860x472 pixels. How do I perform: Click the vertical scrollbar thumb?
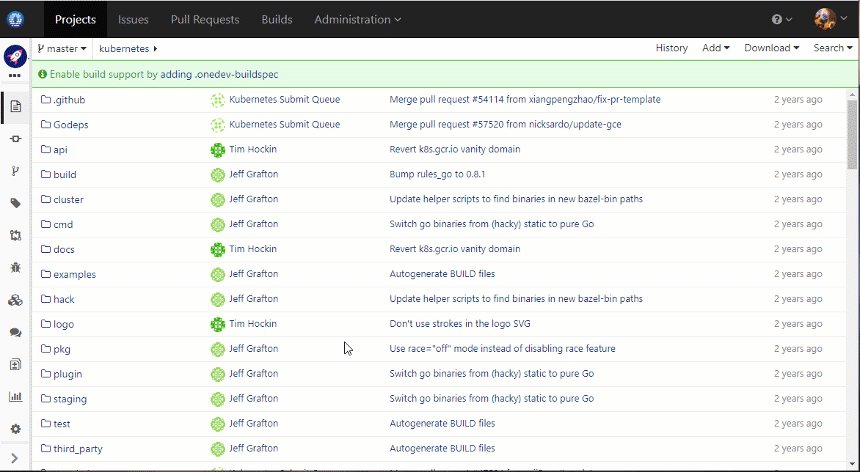click(x=852, y=134)
